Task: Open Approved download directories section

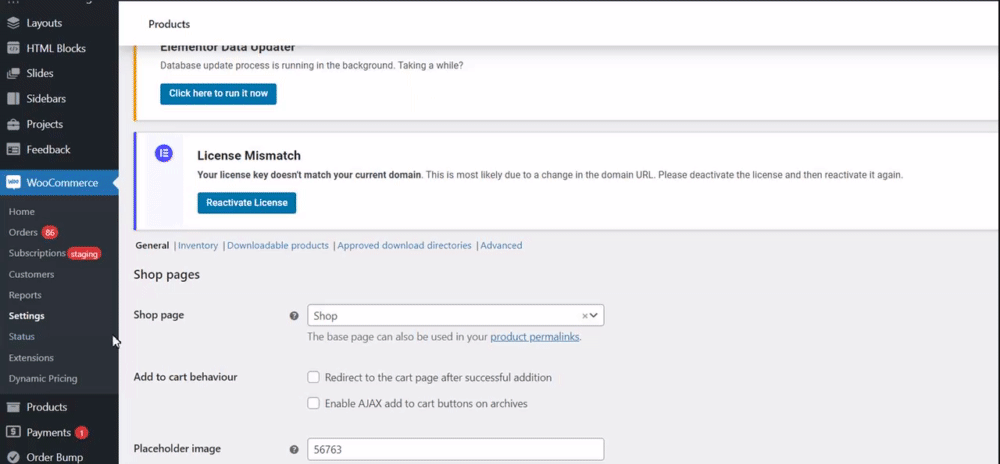Action: click(x=404, y=245)
